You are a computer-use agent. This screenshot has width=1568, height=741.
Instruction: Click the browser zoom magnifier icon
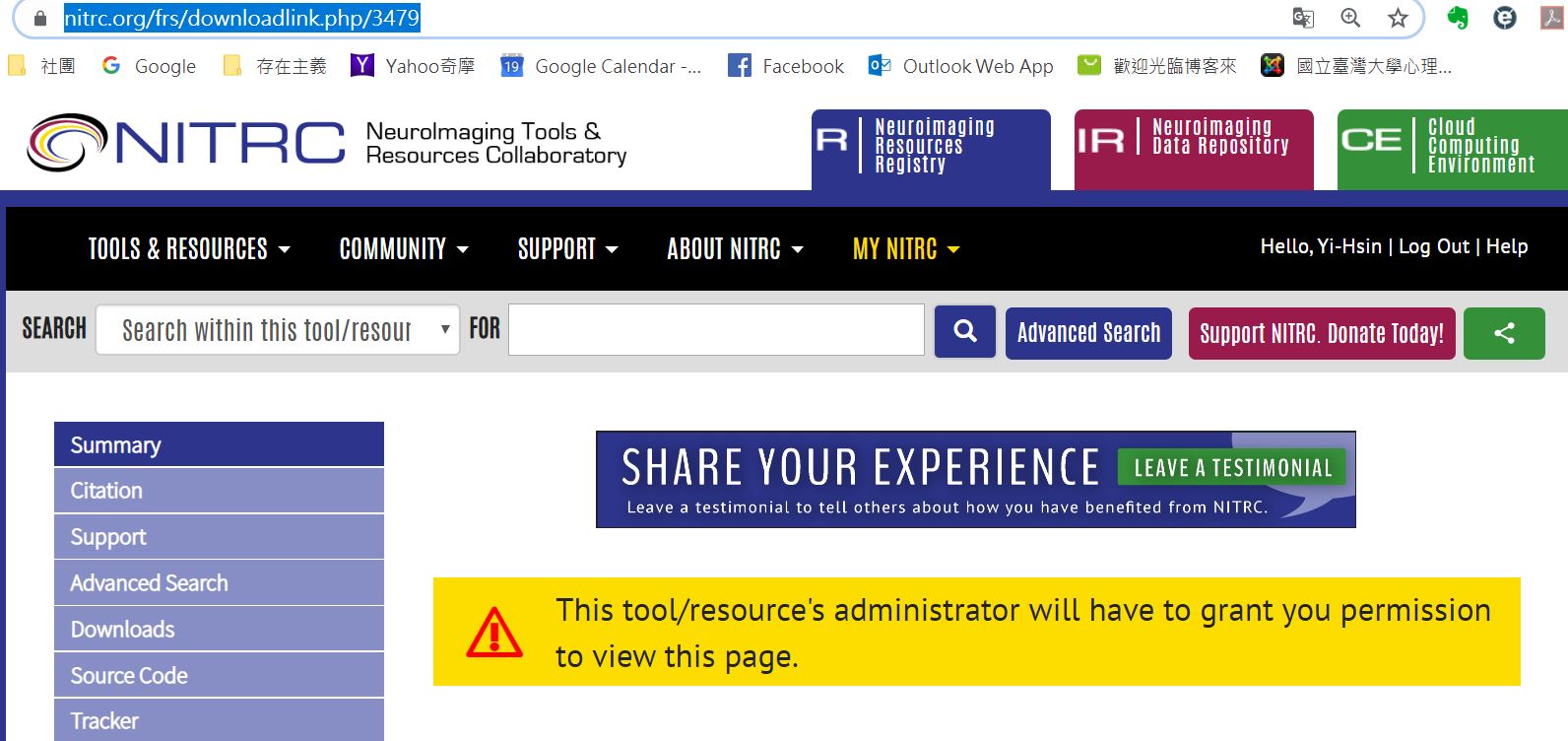[x=1350, y=18]
